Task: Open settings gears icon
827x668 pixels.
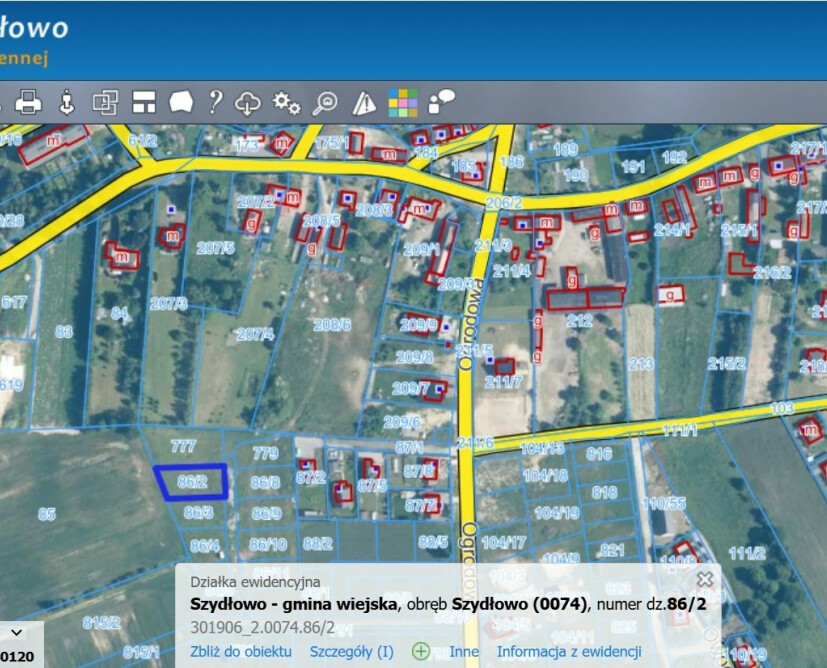Action: point(286,103)
